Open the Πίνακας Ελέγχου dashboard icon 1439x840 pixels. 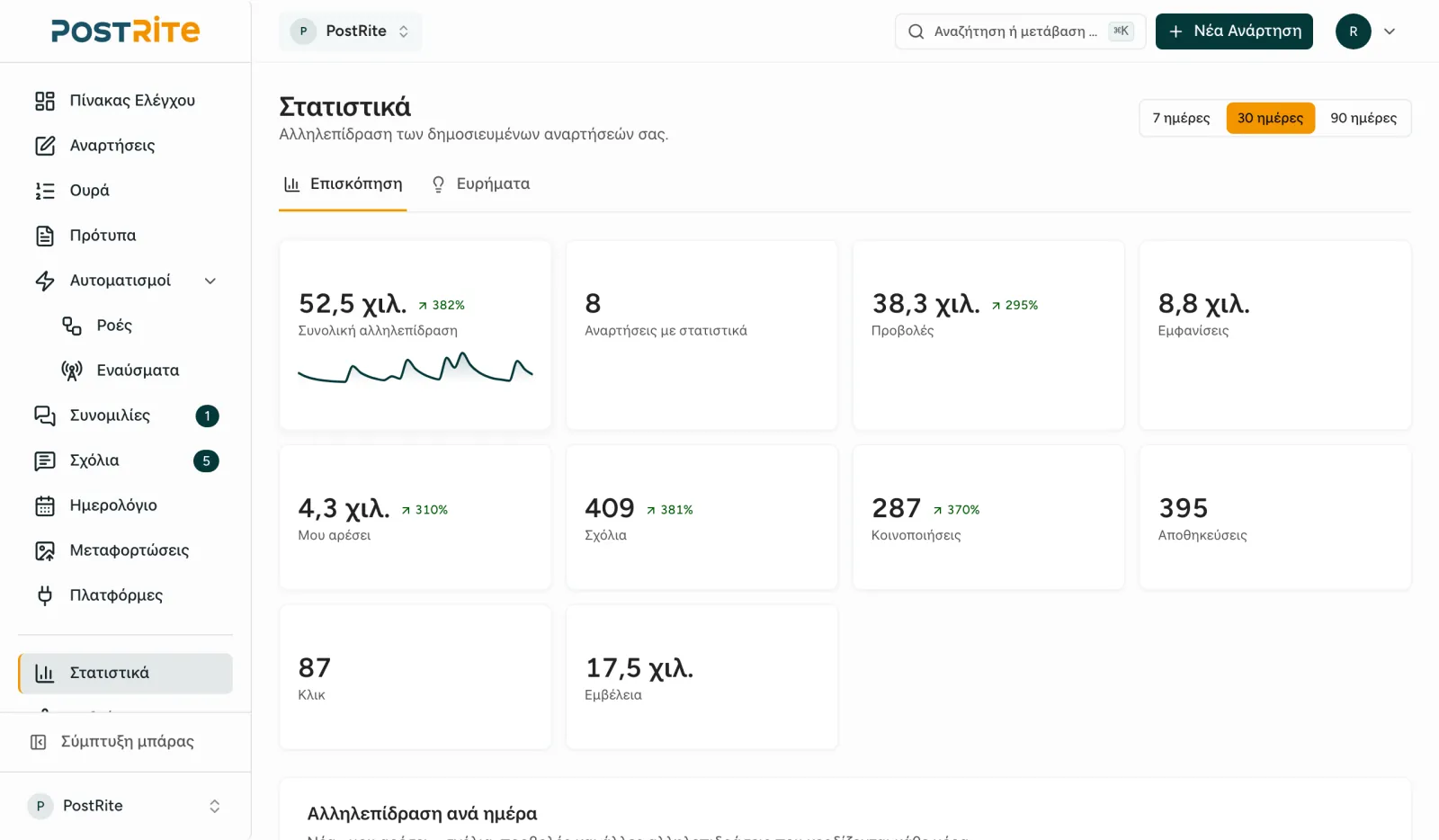coord(45,101)
